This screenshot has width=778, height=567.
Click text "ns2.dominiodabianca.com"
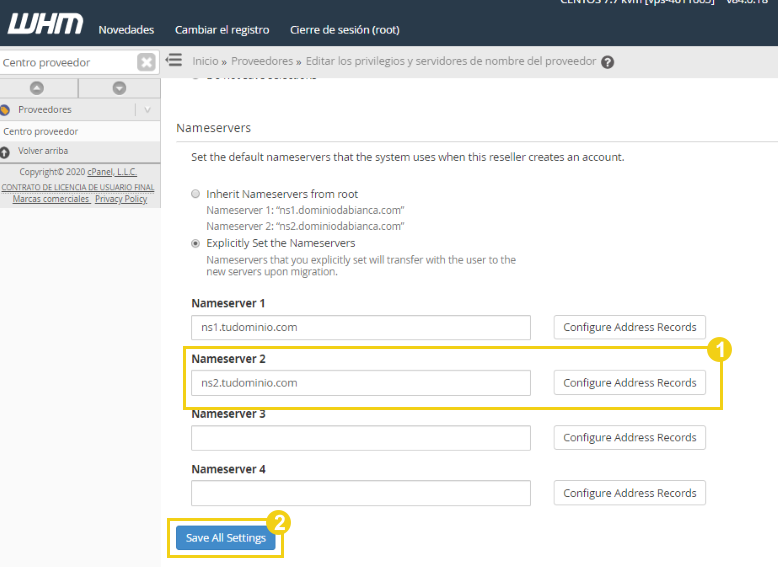pyautogui.click(x=340, y=226)
